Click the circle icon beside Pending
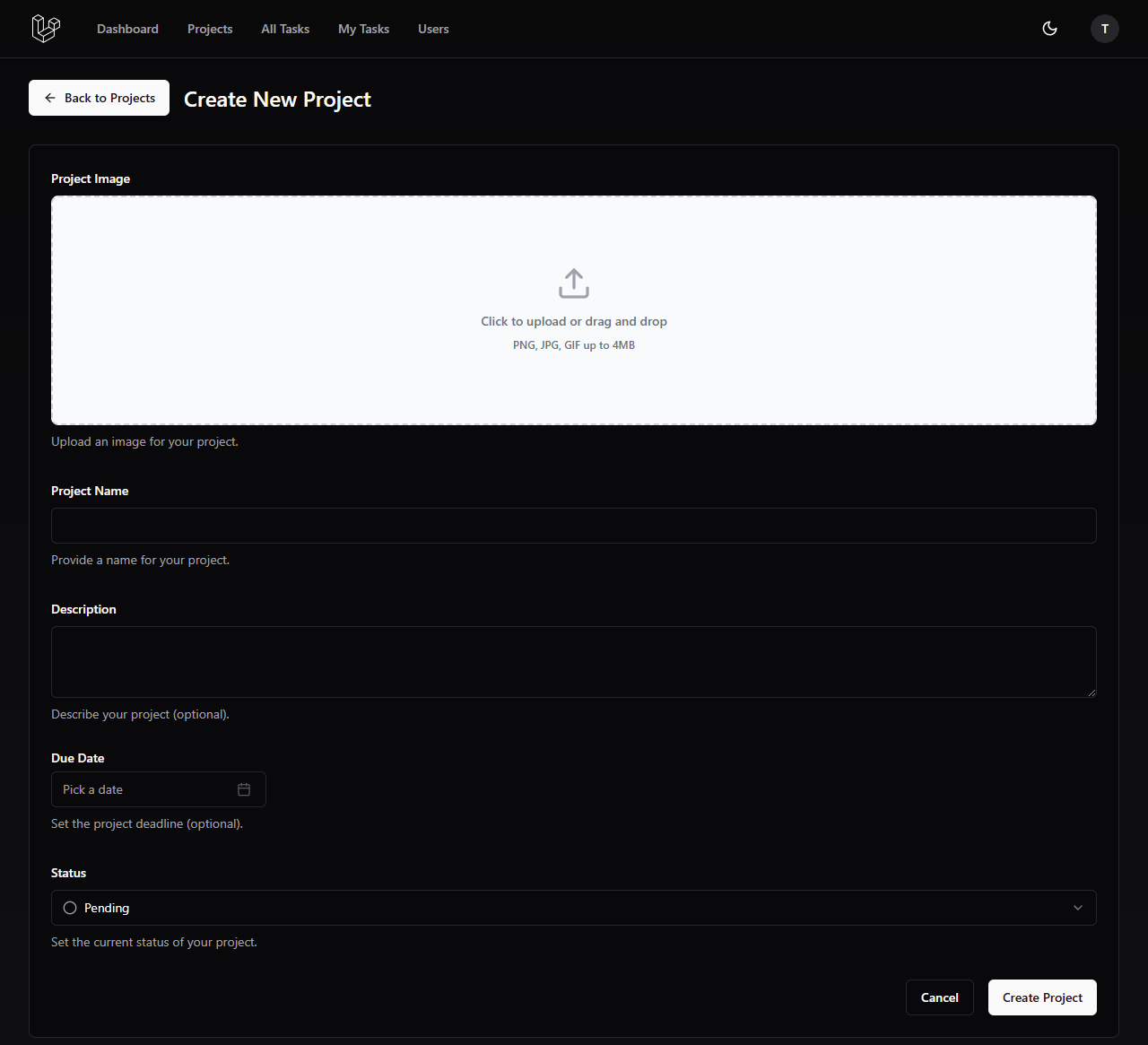Image resolution: width=1148 pixels, height=1045 pixels. (x=70, y=908)
